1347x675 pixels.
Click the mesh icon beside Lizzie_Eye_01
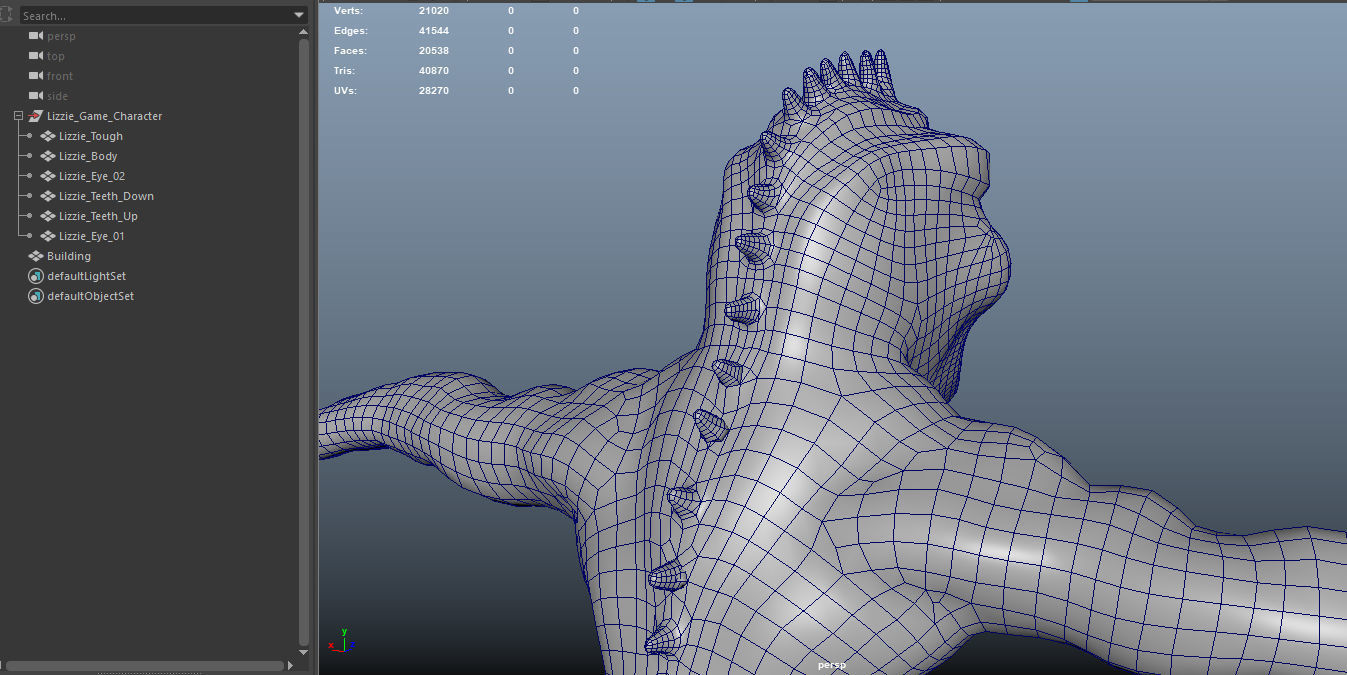(x=48, y=236)
